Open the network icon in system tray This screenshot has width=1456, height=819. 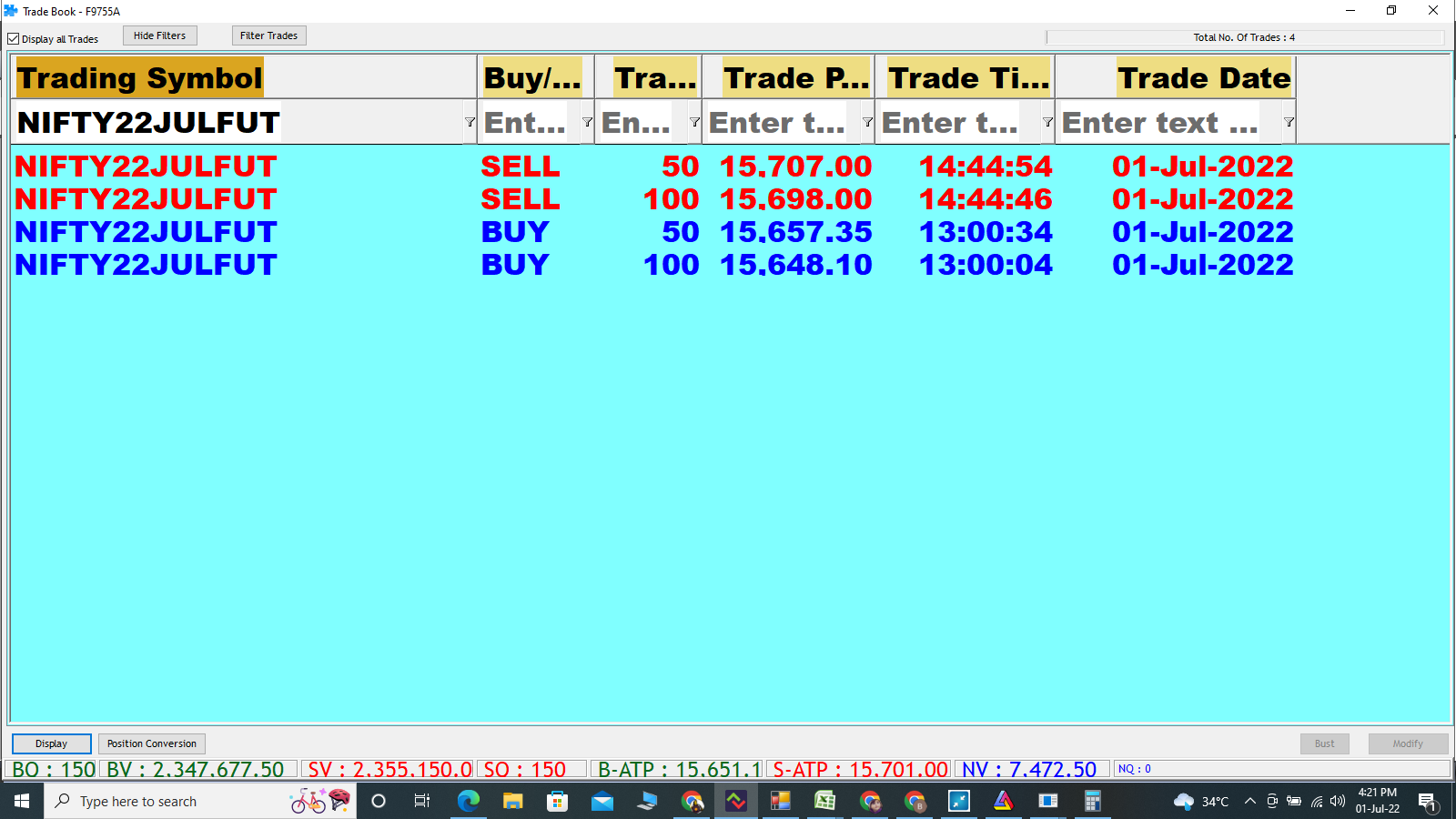coord(1316,801)
